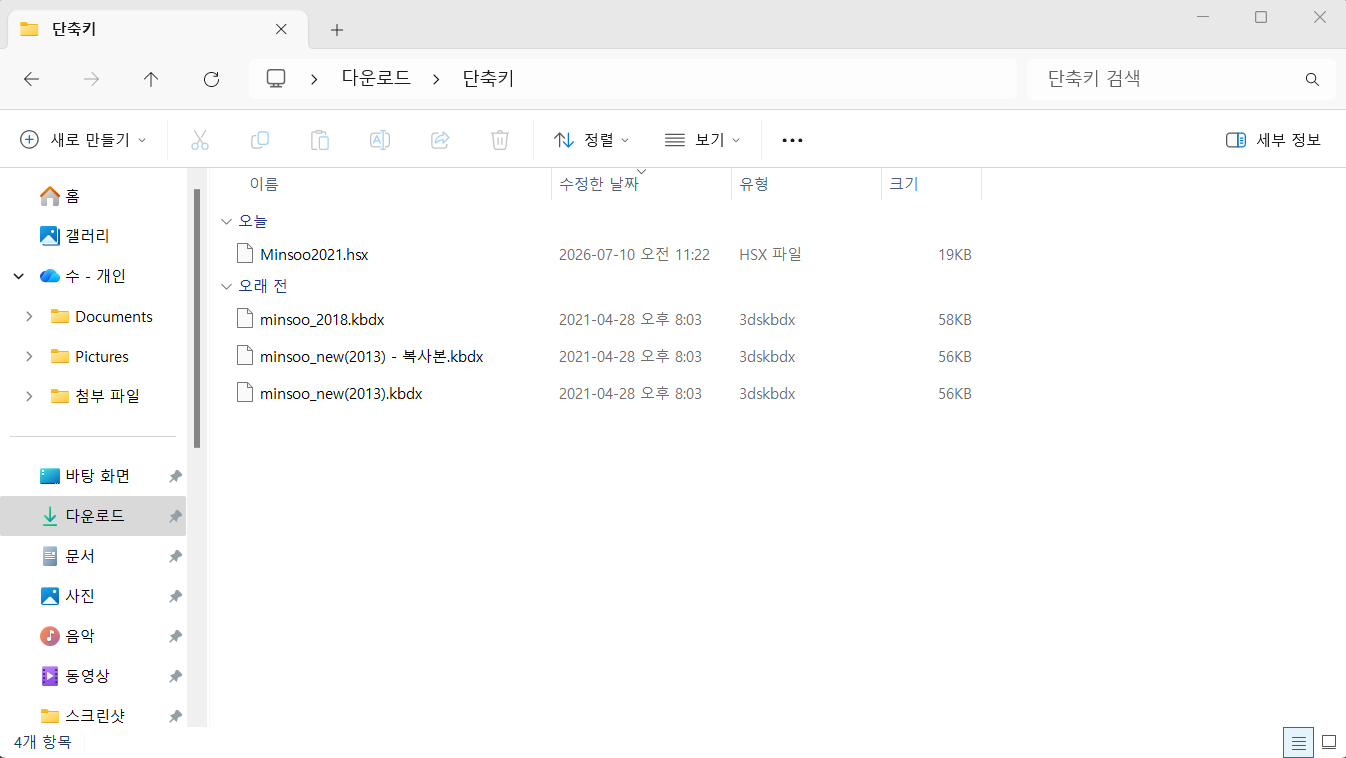This screenshot has height=758, width=1346.
Task: Switch to large thumbnails view in status bar
Action: (x=1329, y=742)
